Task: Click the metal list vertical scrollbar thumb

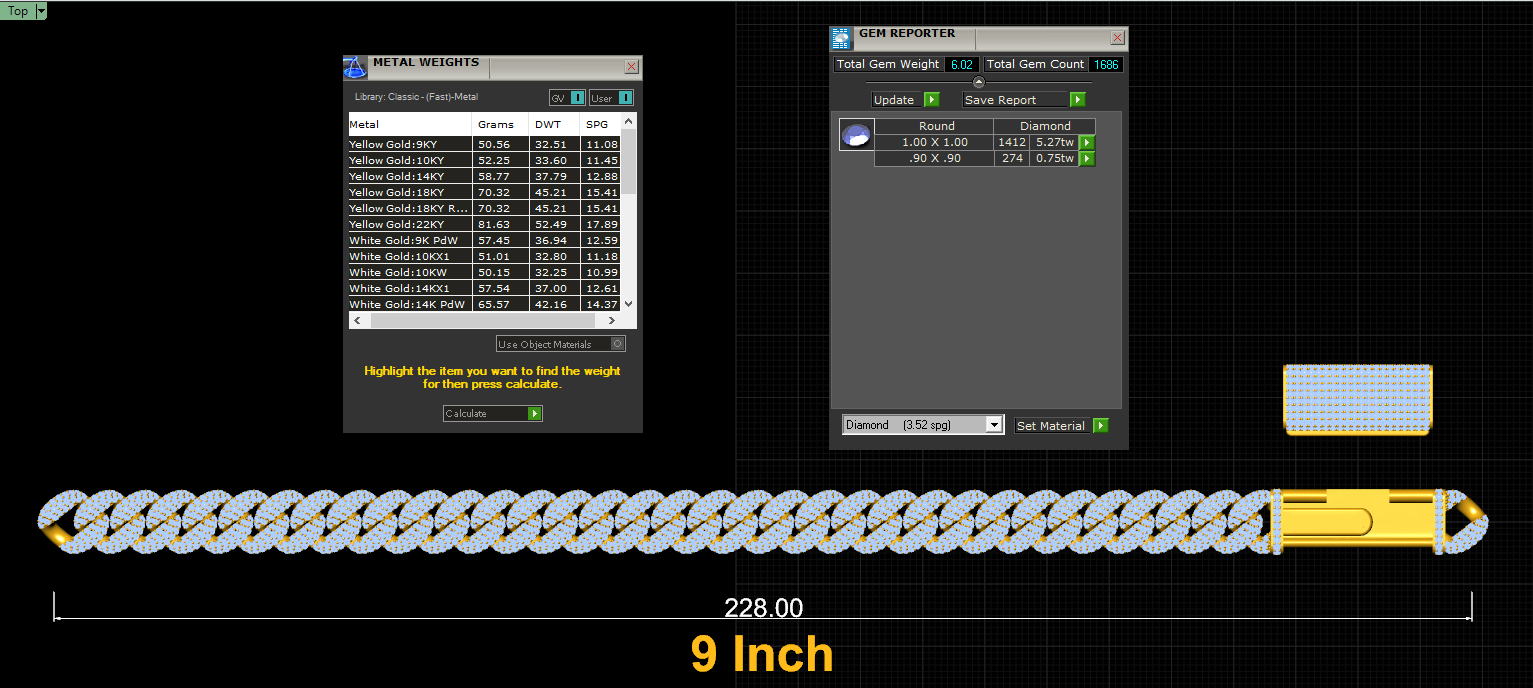Action: pos(629,161)
